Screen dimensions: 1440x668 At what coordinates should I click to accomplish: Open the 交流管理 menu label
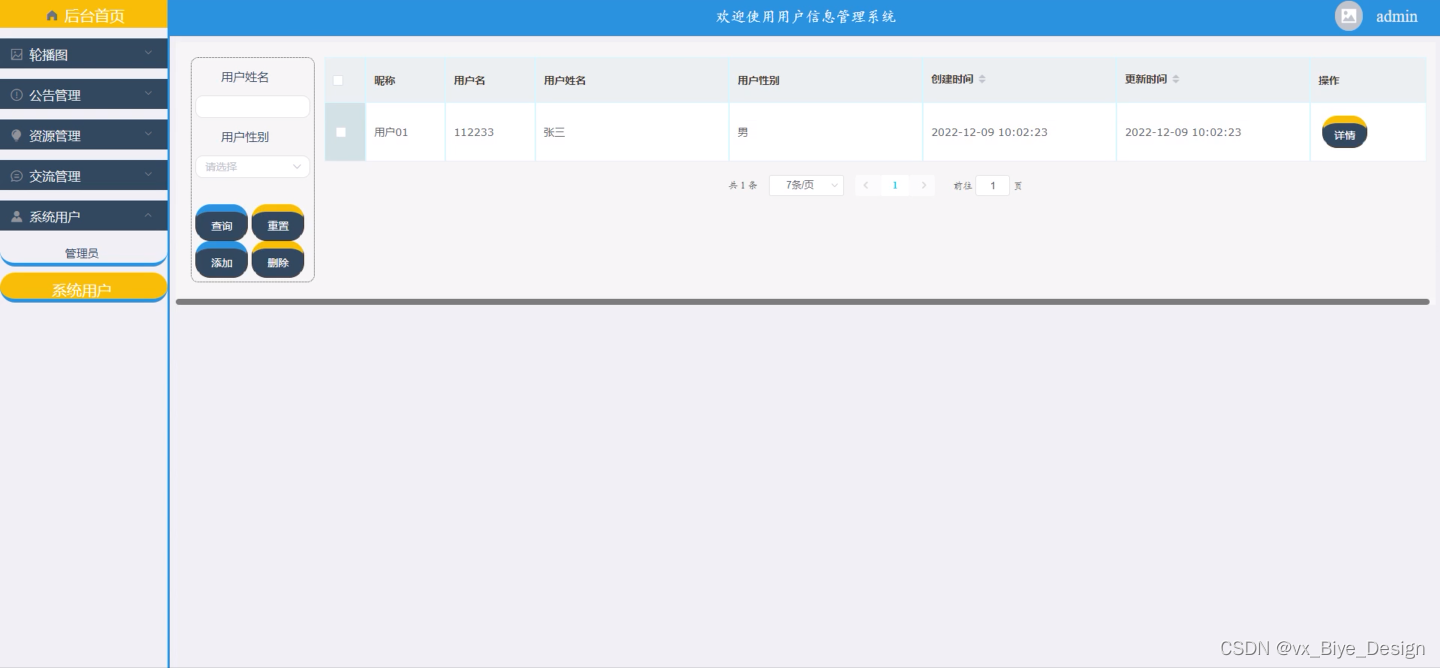point(55,176)
